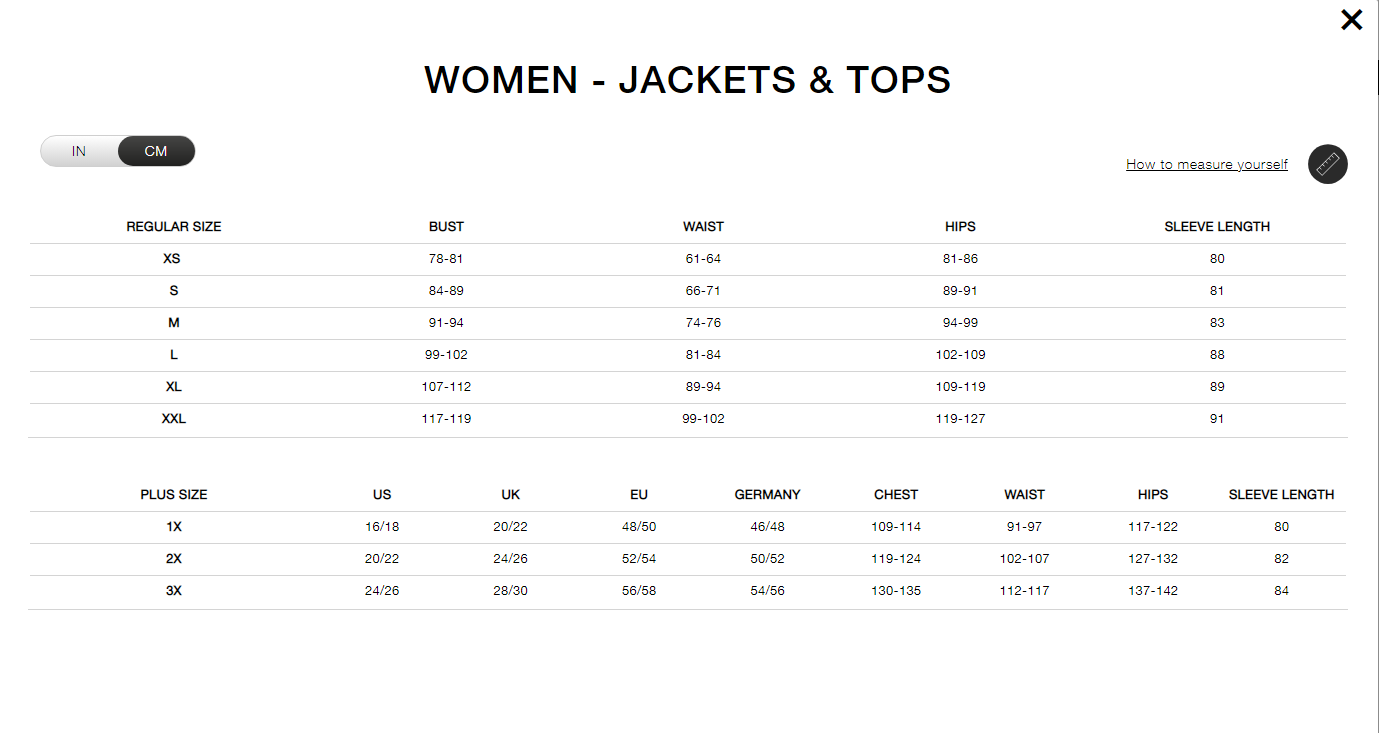Select the 3X plus size row

(688, 591)
